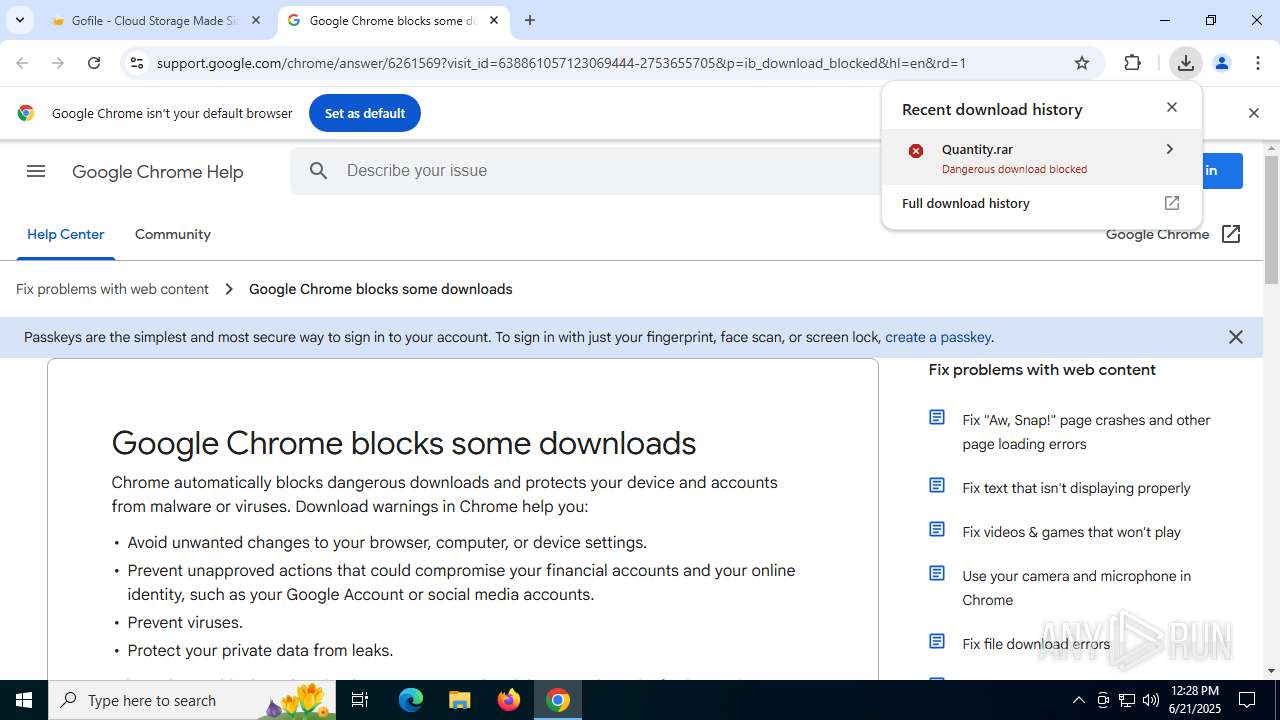Click article icon beside camera and microphone link
Viewport: 1280px width, 720px height.
coord(937,574)
